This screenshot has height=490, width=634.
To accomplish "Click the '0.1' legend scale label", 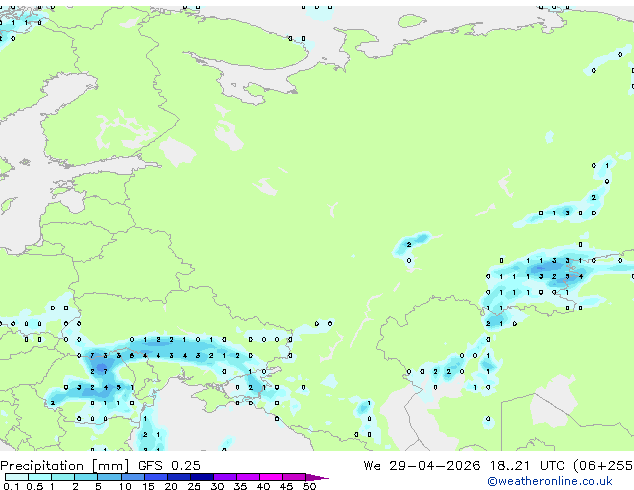I will coord(11,486).
